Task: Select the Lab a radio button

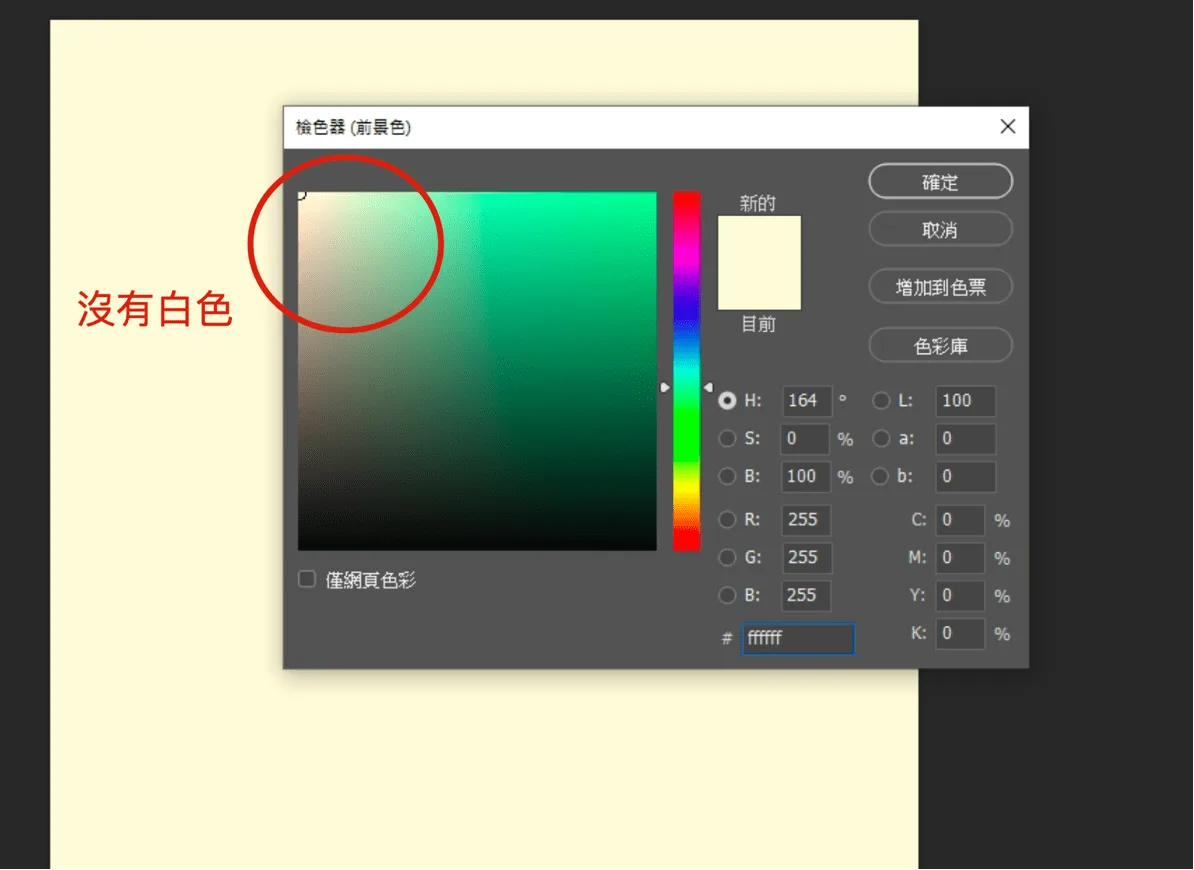Action: click(881, 438)
